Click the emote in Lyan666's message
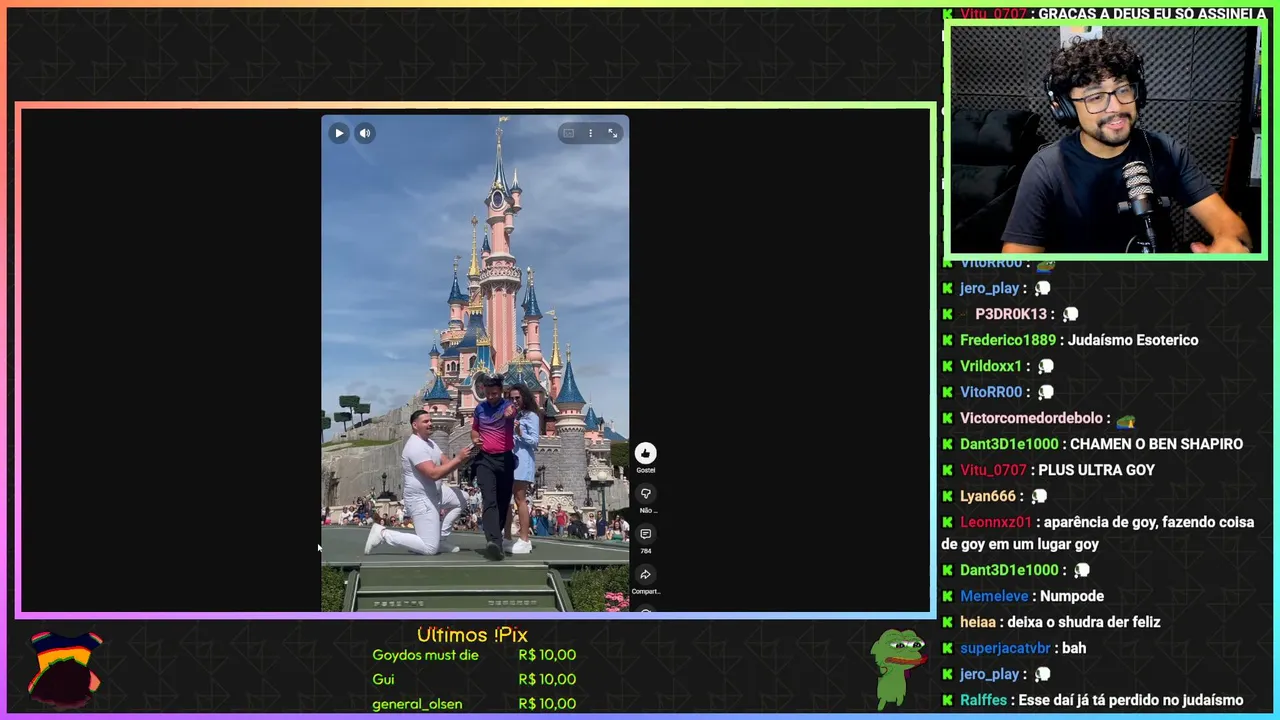Screen dimensions: 1280x720 pyautogui.click(x=1040, y=496)
